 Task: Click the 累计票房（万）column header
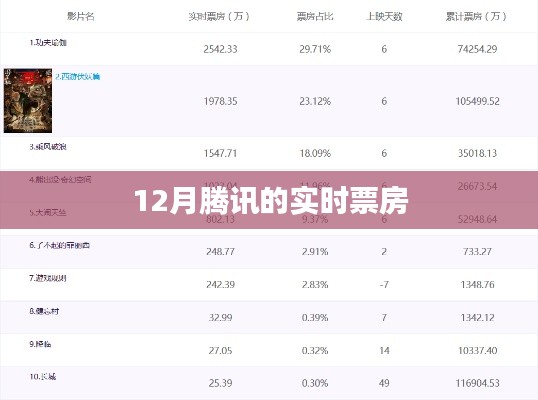click(x=477, y=16)
